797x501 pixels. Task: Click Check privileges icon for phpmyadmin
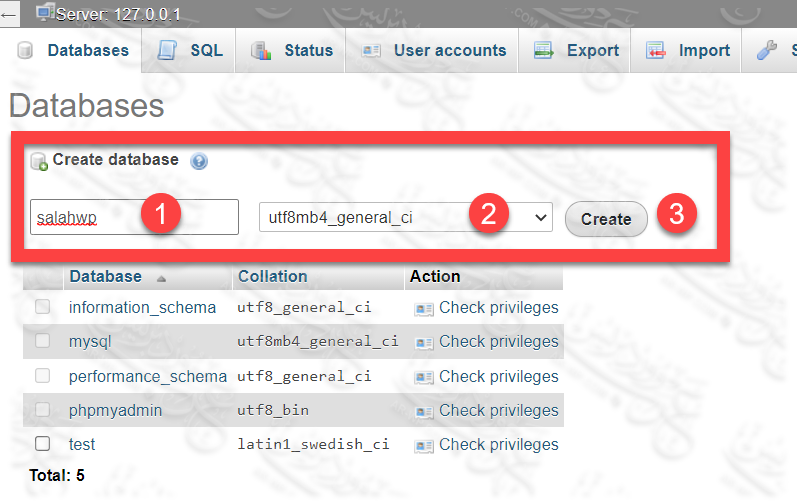pyautogui.click(x=424, y=411)
